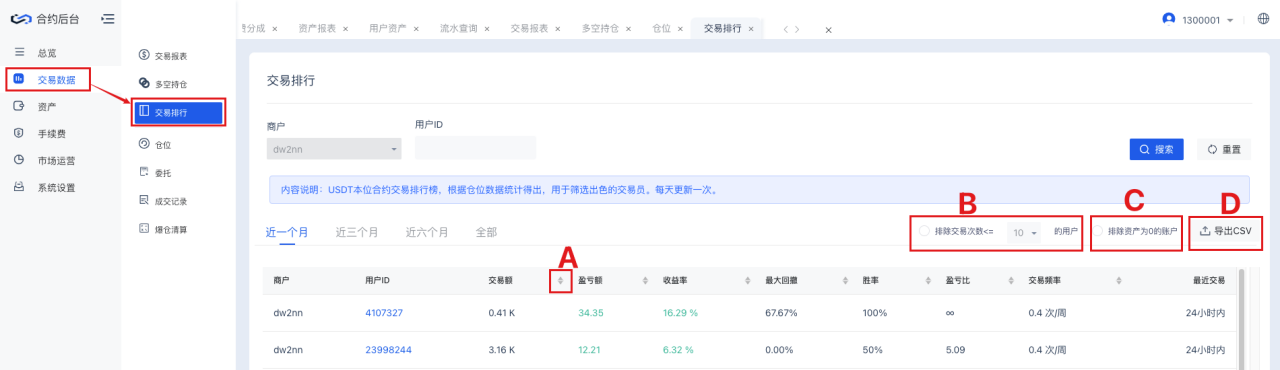
Task: Open user ID 4107327 link
Action: (x=384, y=313)
